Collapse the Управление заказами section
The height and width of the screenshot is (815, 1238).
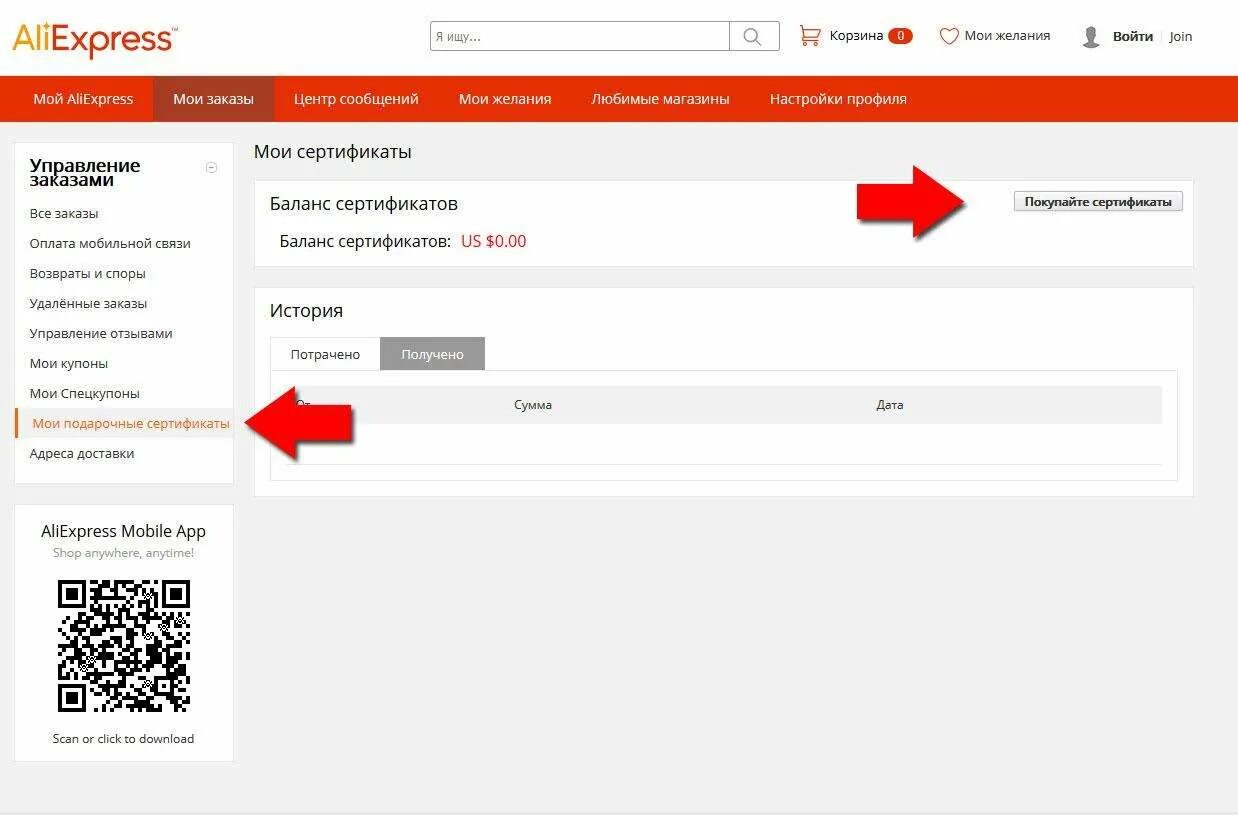(211, 168)
